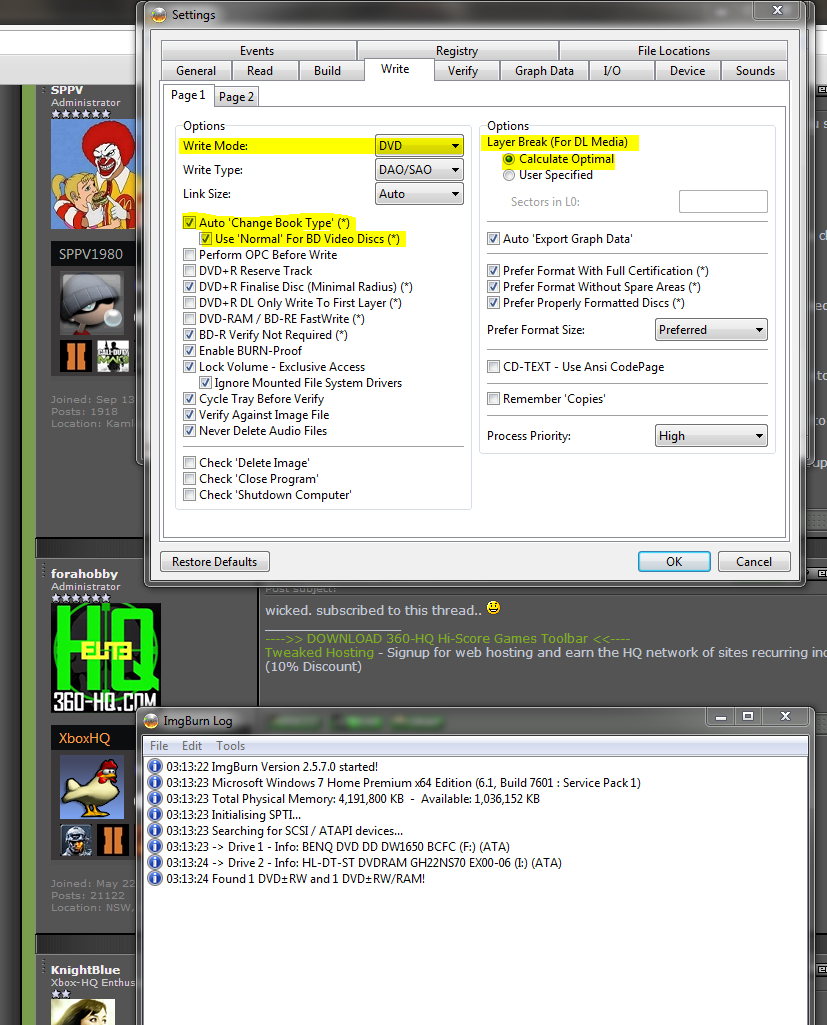Open the Process Priority dropdown

(x=711, y=436)
